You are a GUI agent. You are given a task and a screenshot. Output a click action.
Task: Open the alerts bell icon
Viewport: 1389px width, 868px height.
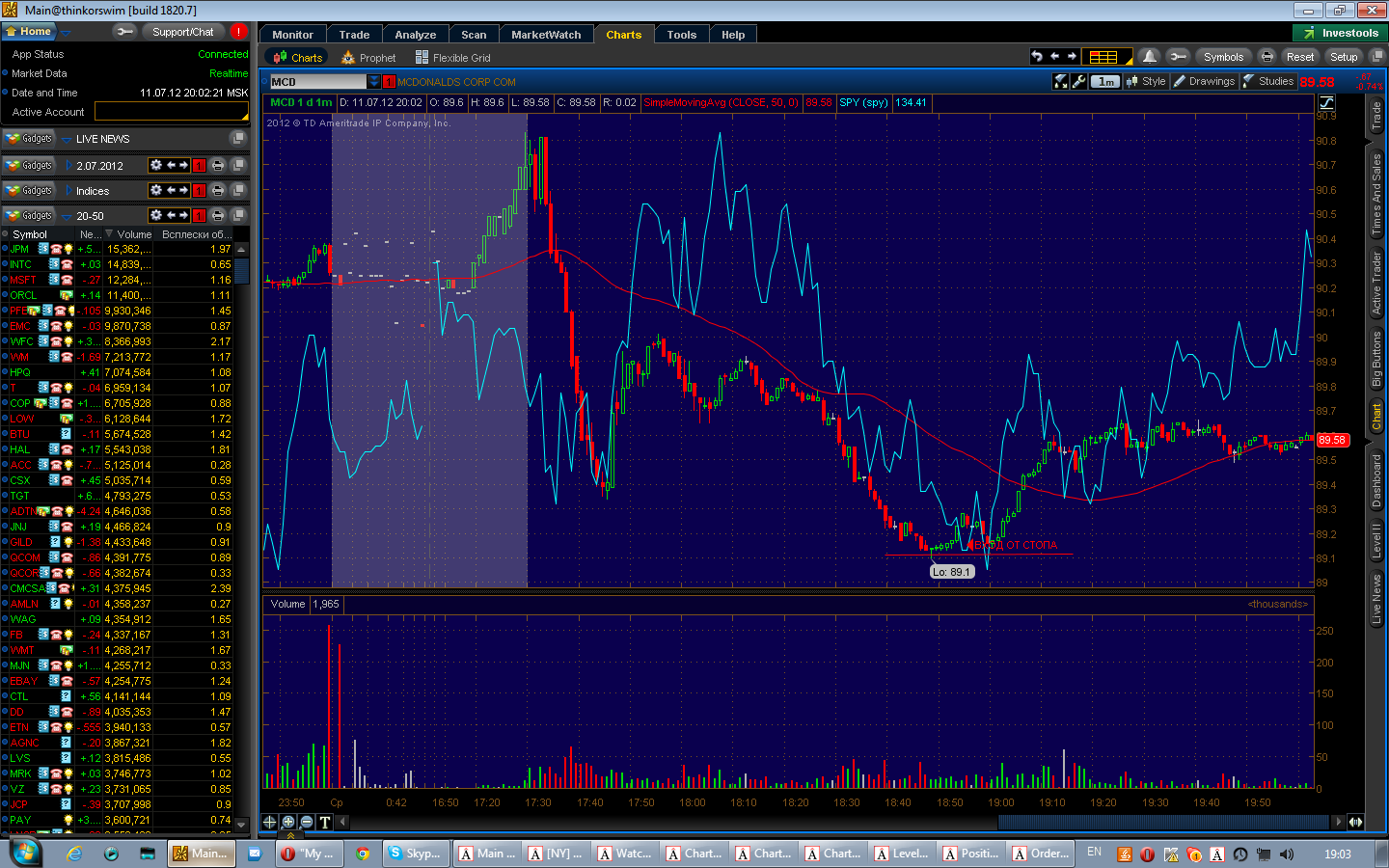[1149, 57]
